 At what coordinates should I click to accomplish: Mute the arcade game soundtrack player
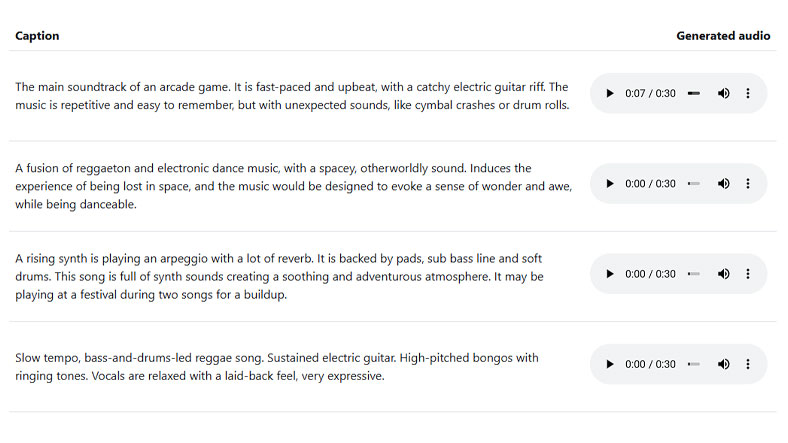click(723, 94)
